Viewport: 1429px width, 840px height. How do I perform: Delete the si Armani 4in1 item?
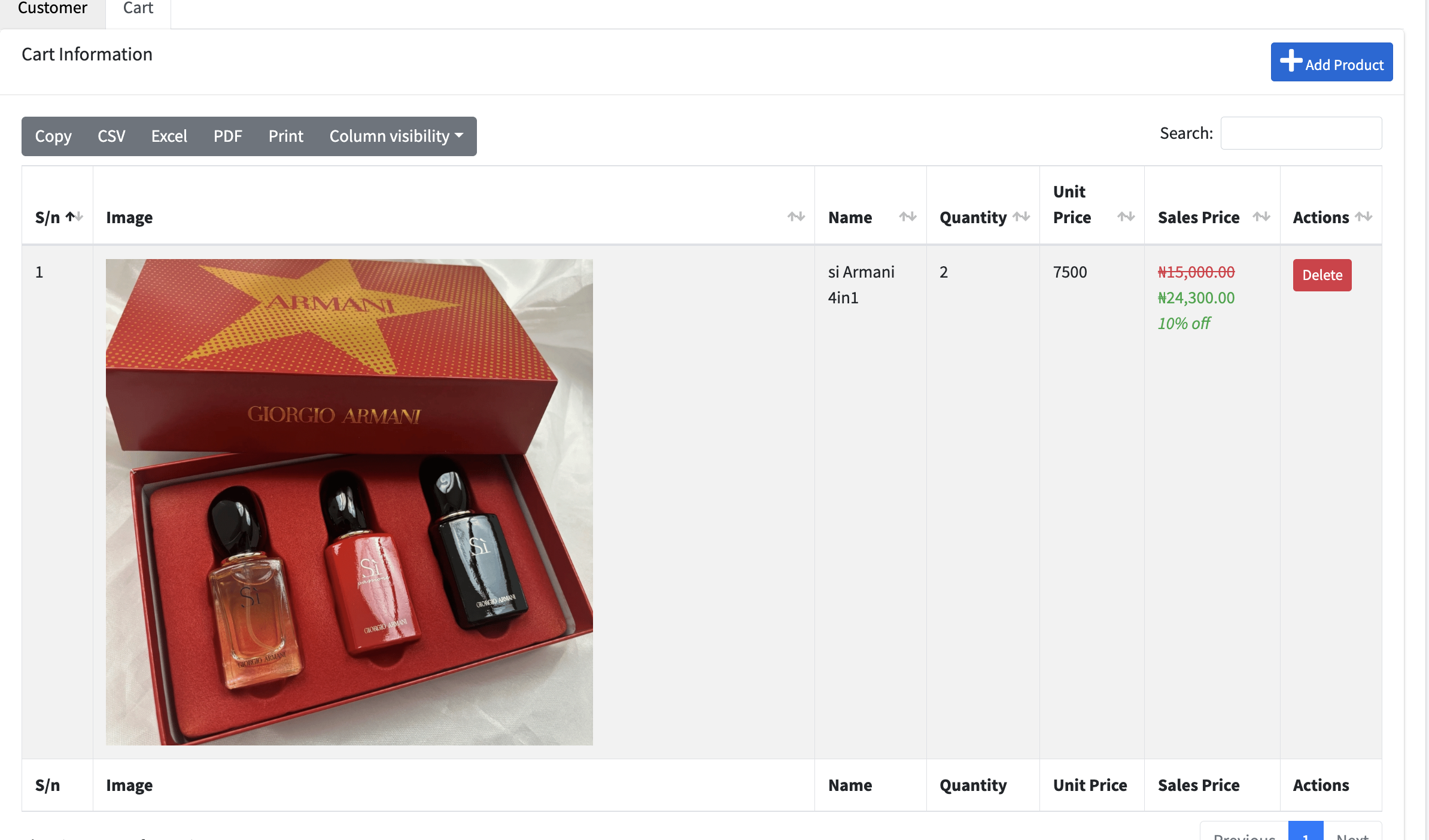[1322, 275]
